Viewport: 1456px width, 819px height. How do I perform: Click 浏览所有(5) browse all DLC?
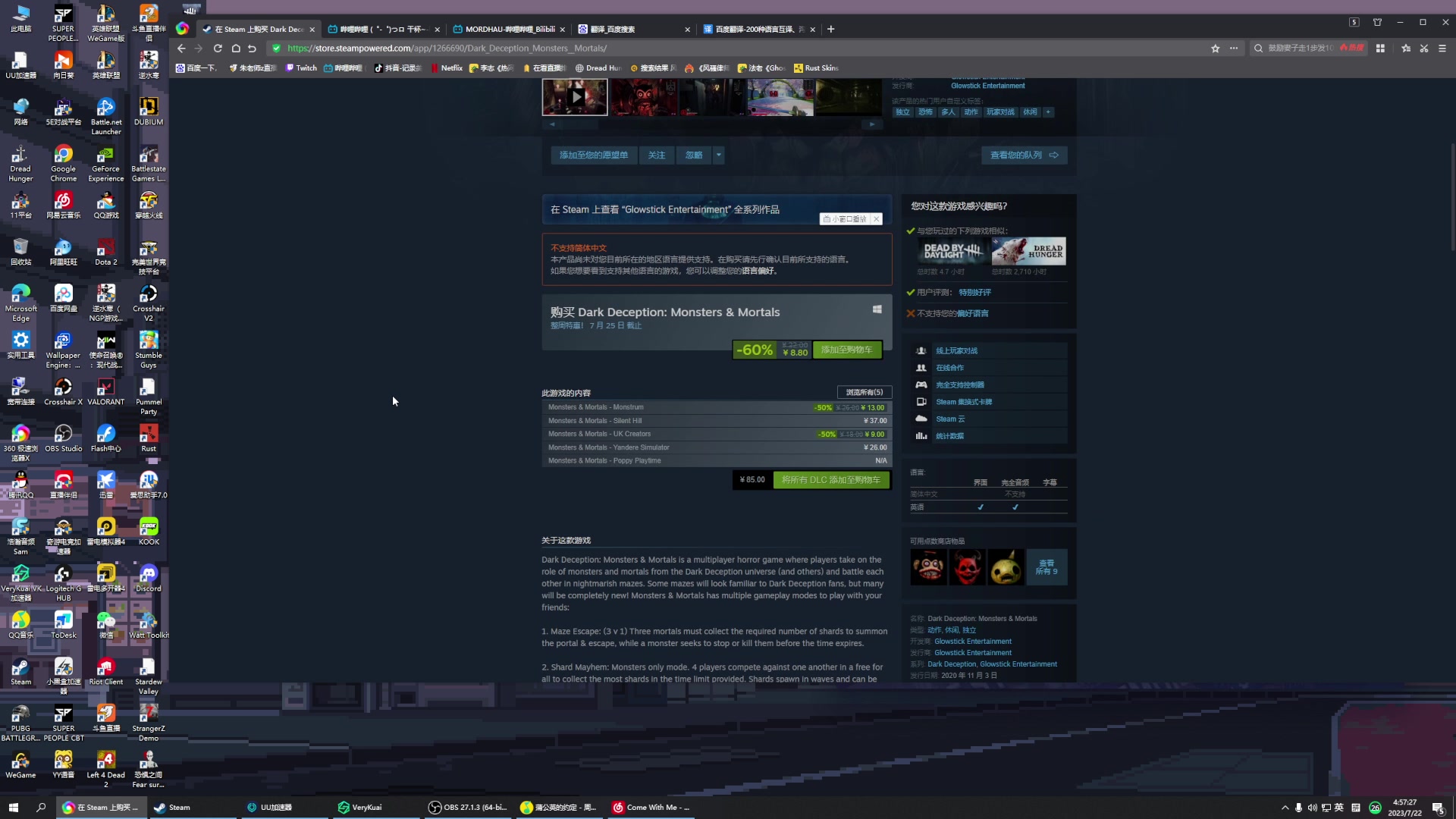(x=864, y=393)
